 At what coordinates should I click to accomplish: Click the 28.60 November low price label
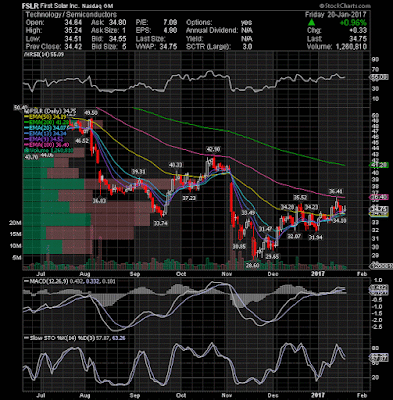[252, 265]
